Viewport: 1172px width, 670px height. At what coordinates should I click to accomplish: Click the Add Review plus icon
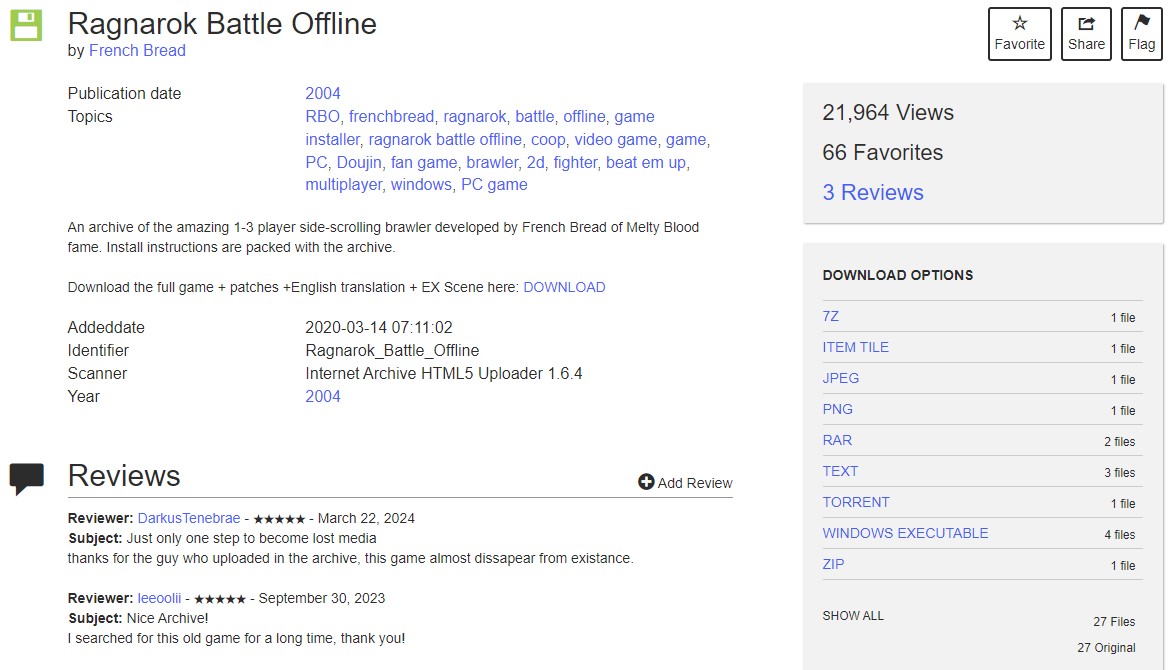pyautogui.click(x=646, y=482)
